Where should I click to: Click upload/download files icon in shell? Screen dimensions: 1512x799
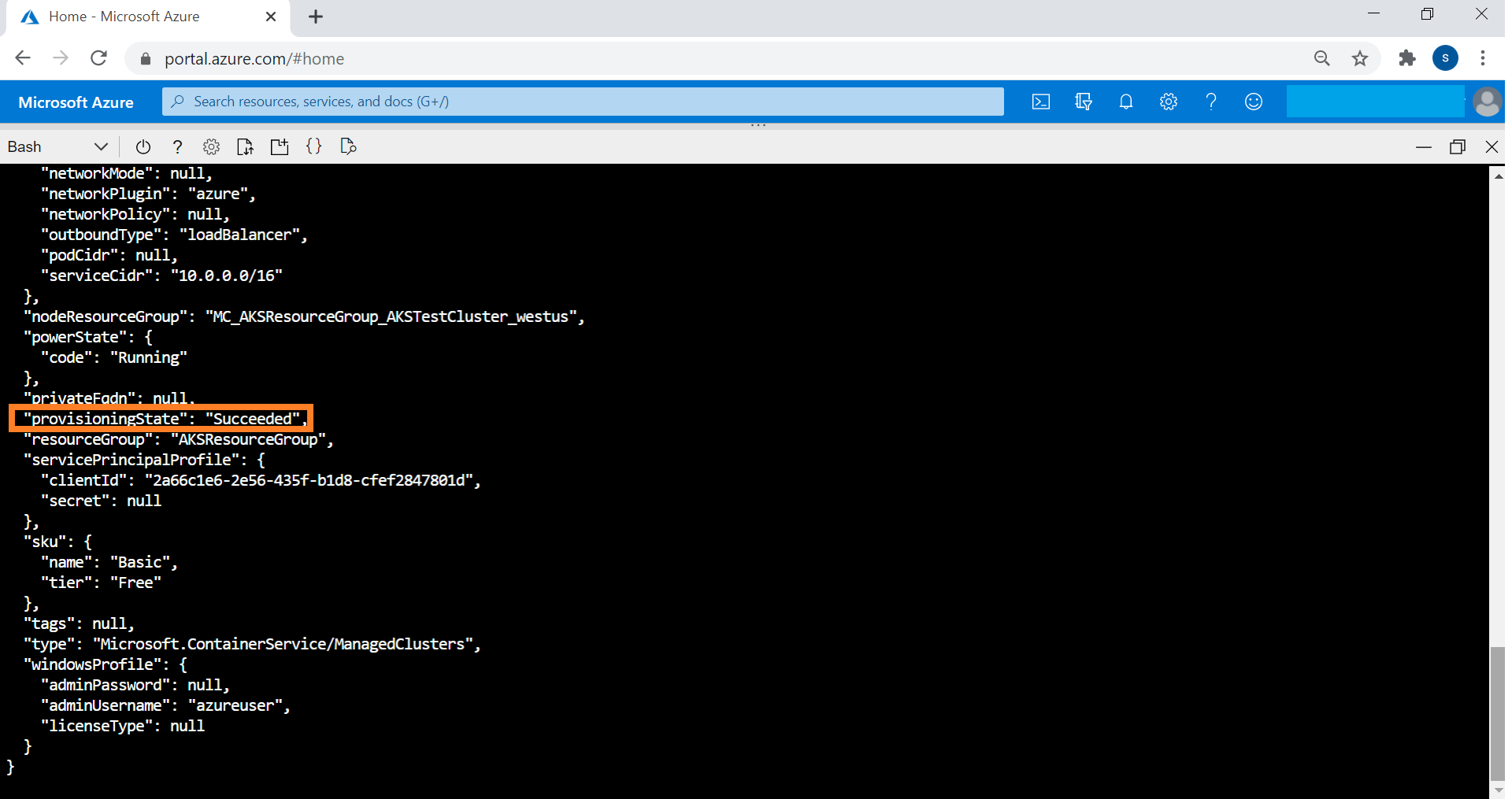(245, 146)
